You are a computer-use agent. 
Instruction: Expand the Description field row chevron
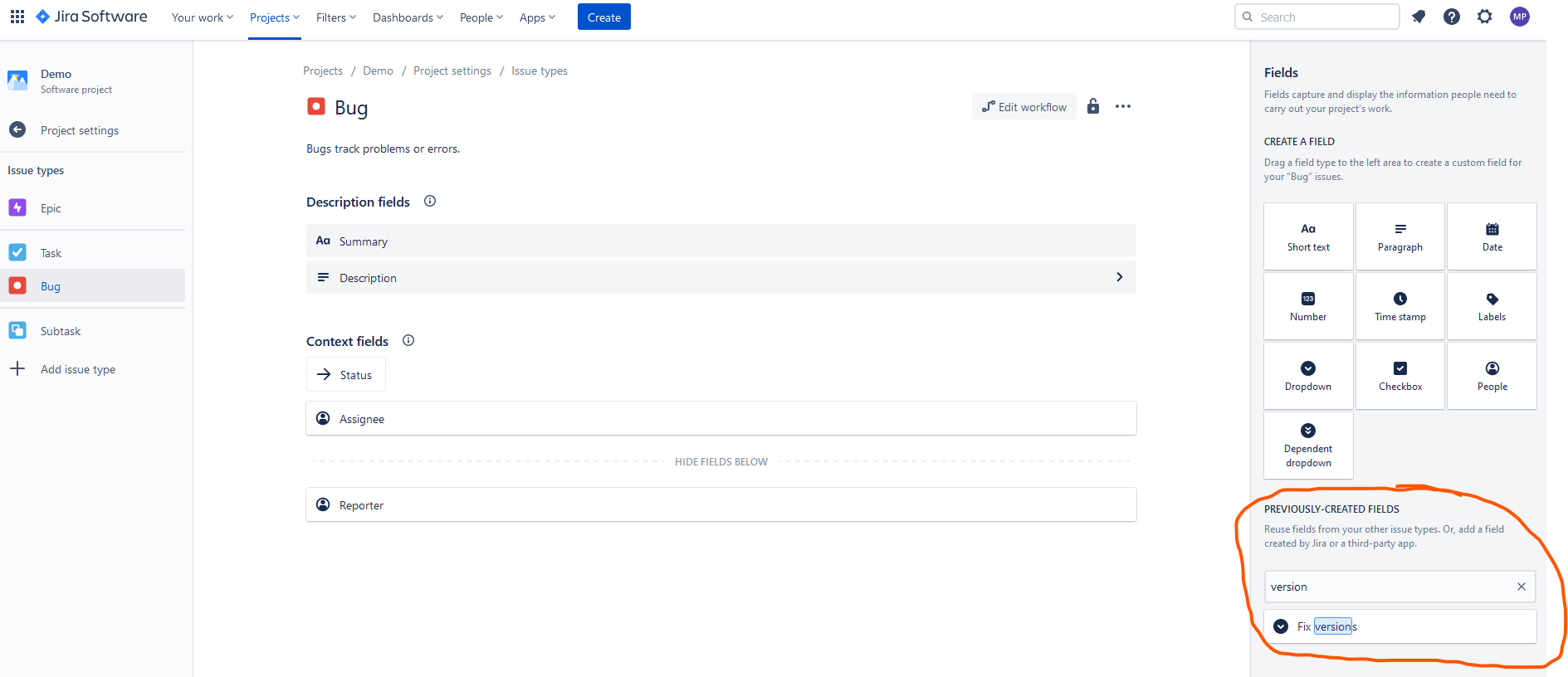coord(1120,277)
